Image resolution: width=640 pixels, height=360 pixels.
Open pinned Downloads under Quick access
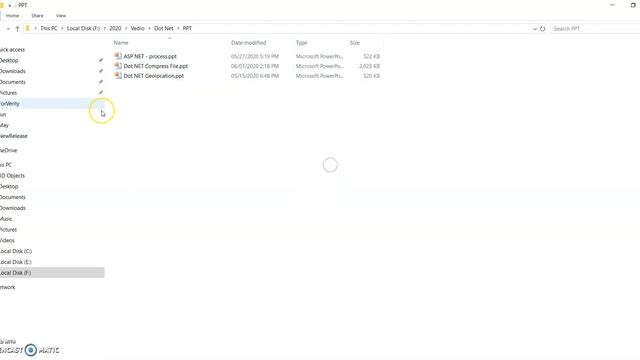click(x=13, y=71)
